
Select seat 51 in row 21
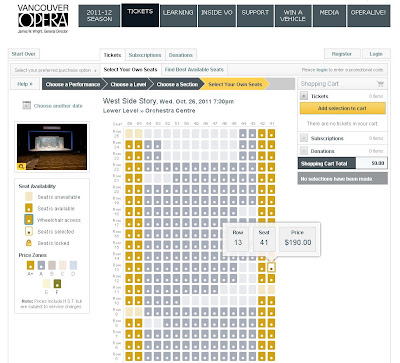(x=176, y=178)
